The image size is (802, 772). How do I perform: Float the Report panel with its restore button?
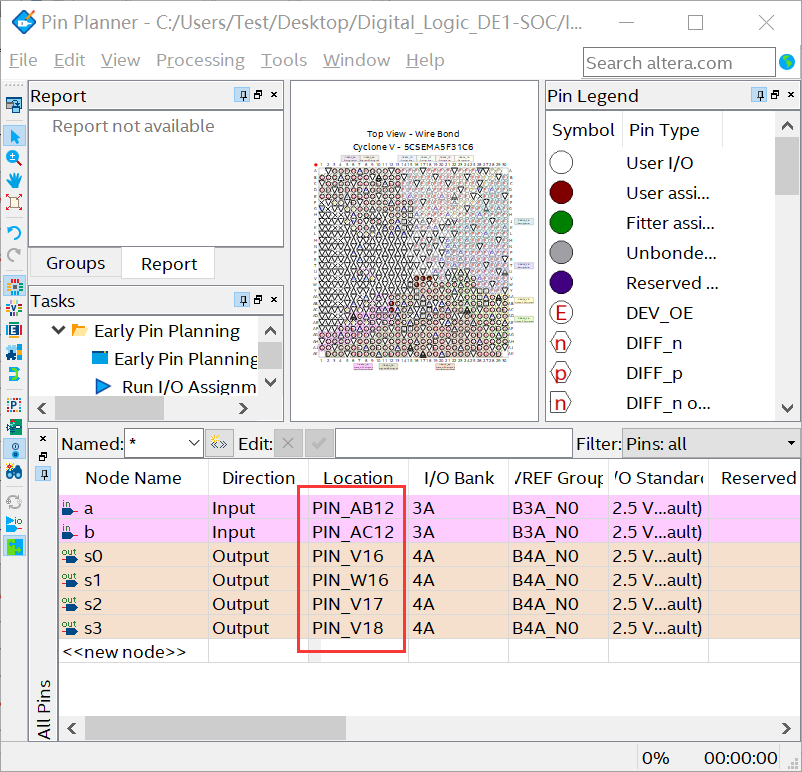click(258, 95)
